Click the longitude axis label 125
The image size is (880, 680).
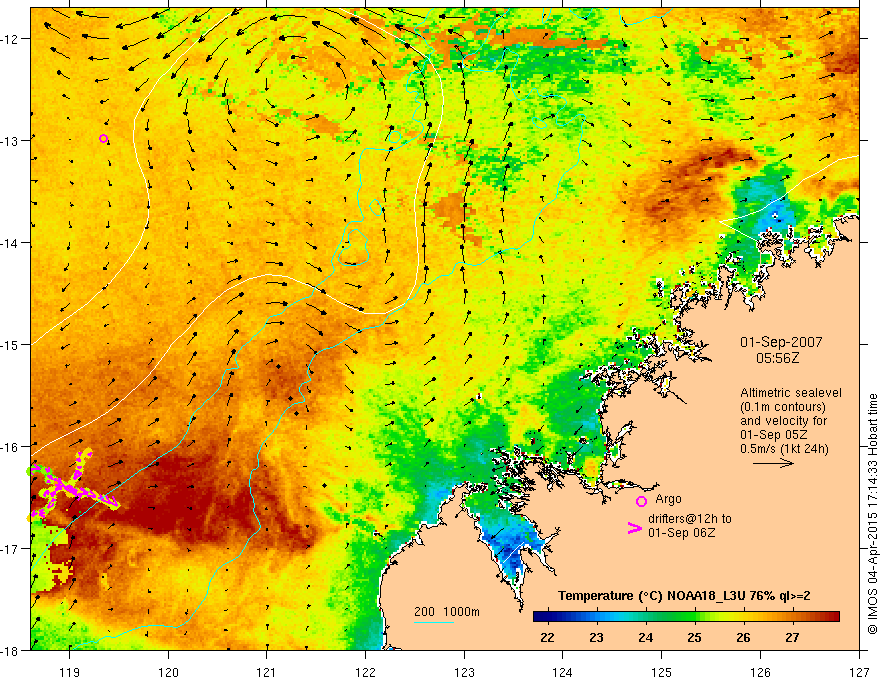pyautogui.click(x=662, y=672)
